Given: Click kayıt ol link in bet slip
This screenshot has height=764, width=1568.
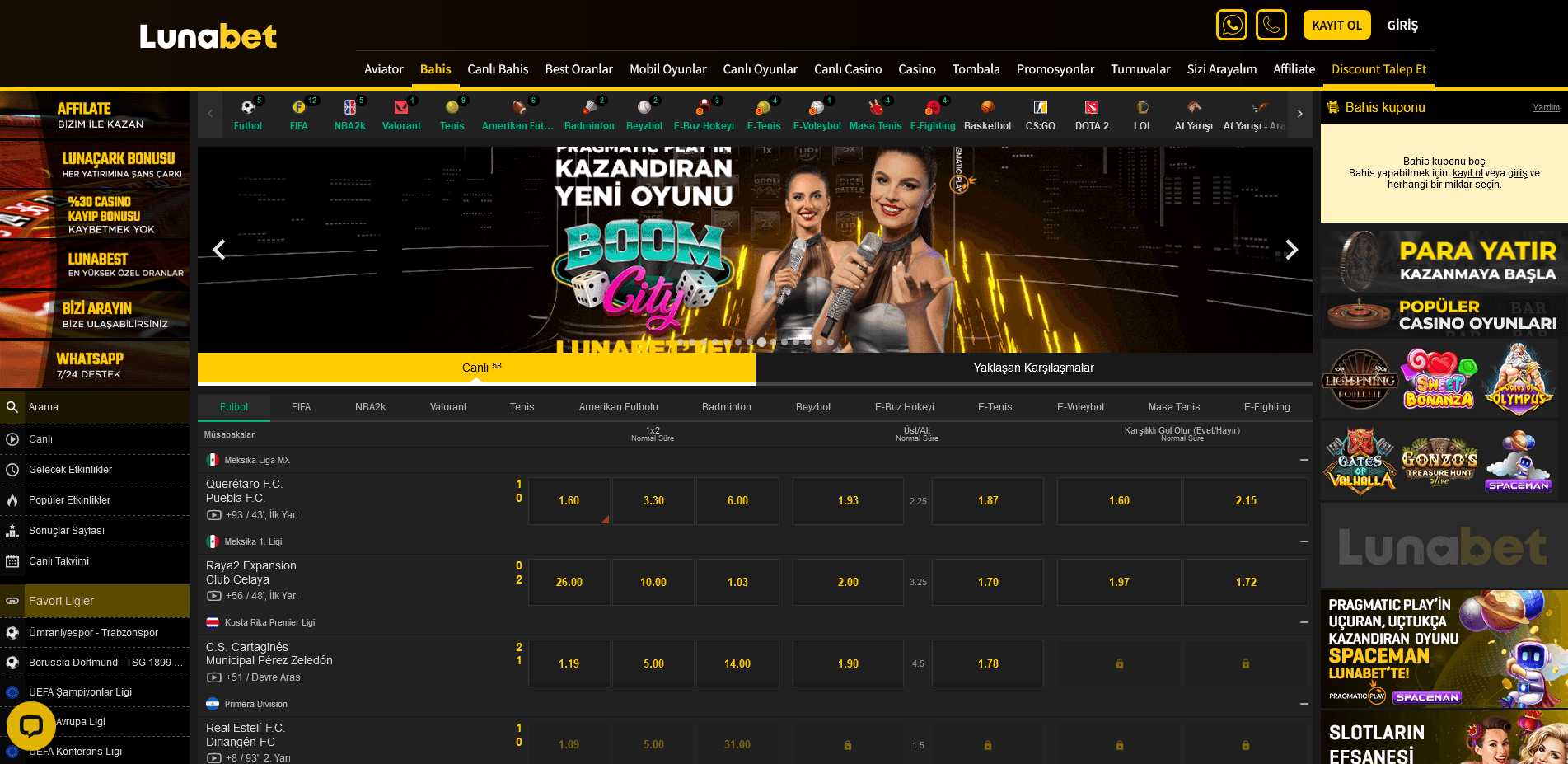Looking at the screenshot, I should pyautogui.click(x=1467, y=173).
